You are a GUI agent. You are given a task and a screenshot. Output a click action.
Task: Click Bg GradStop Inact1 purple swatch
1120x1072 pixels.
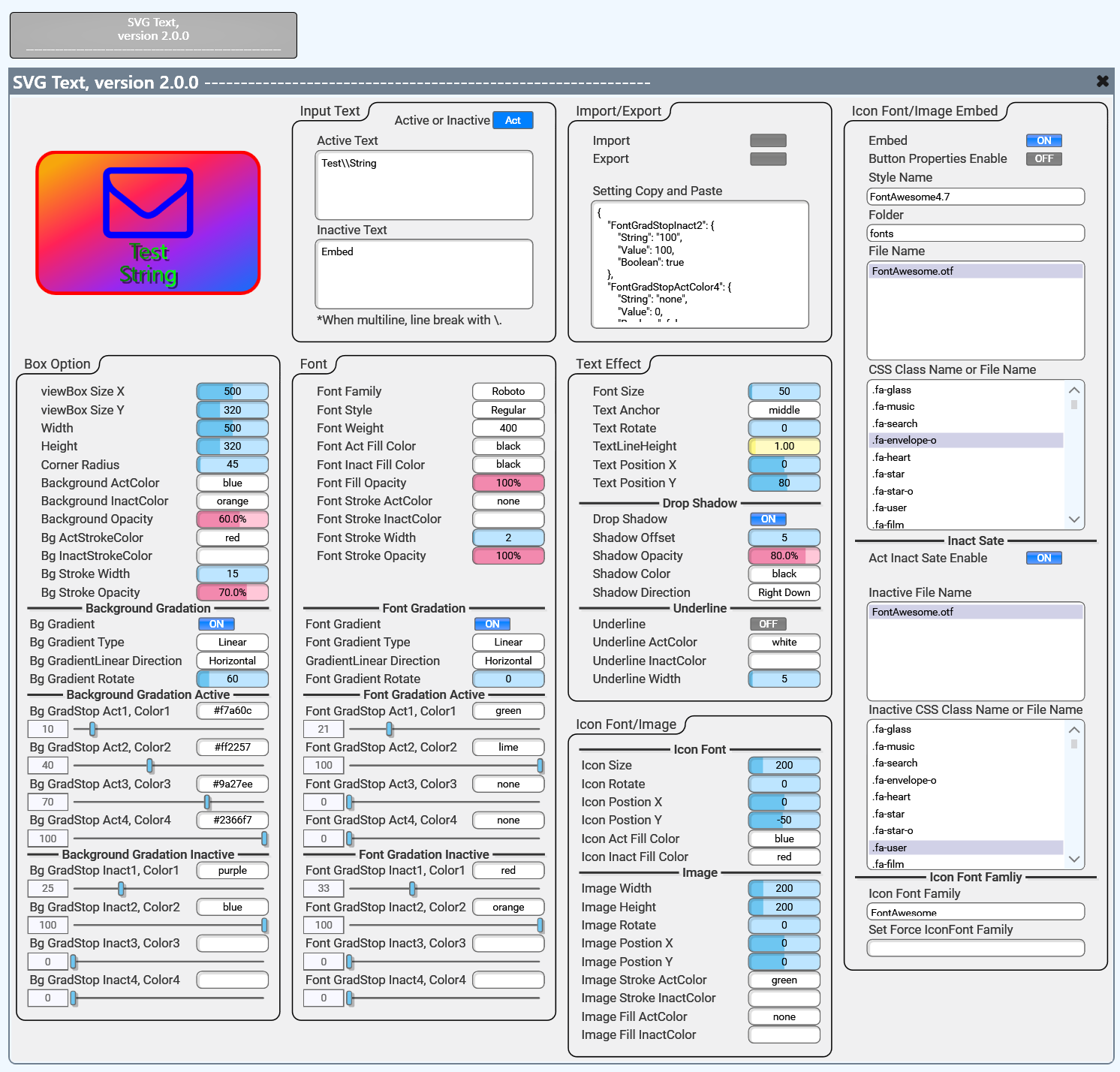click(233, 870)
